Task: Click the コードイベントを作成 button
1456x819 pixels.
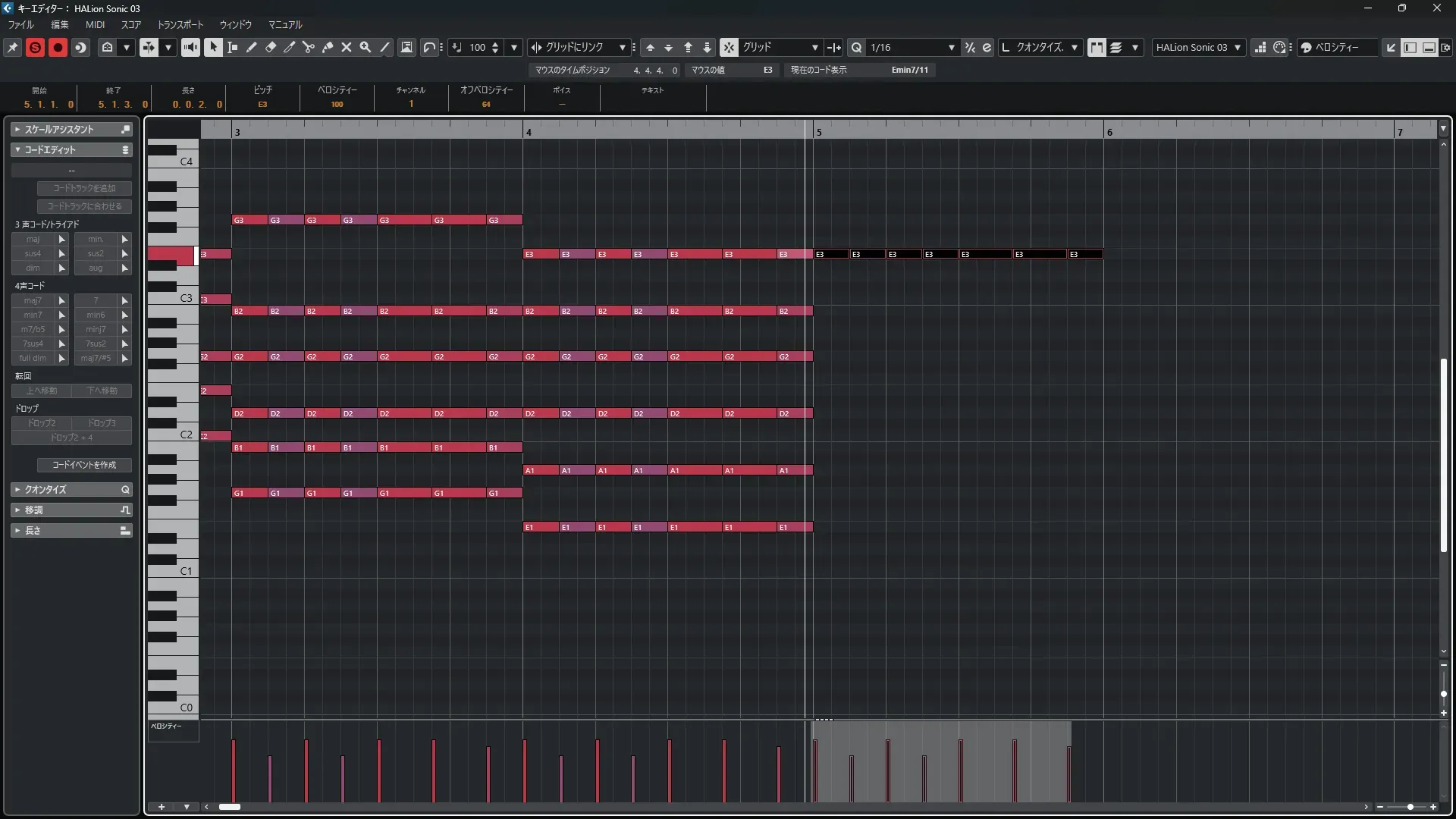Action: (84, 465)
